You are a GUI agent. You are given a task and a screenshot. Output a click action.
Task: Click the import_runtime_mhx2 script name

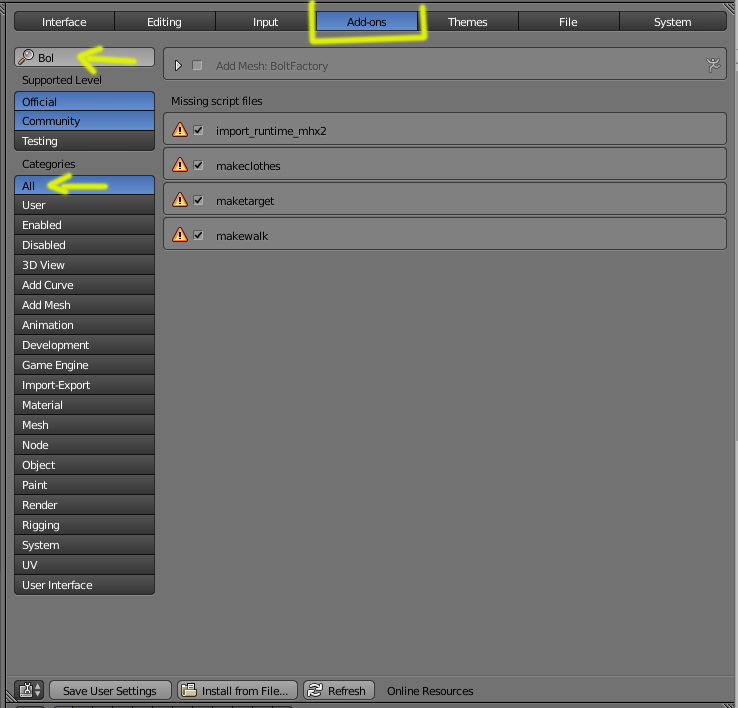[271, 131]
